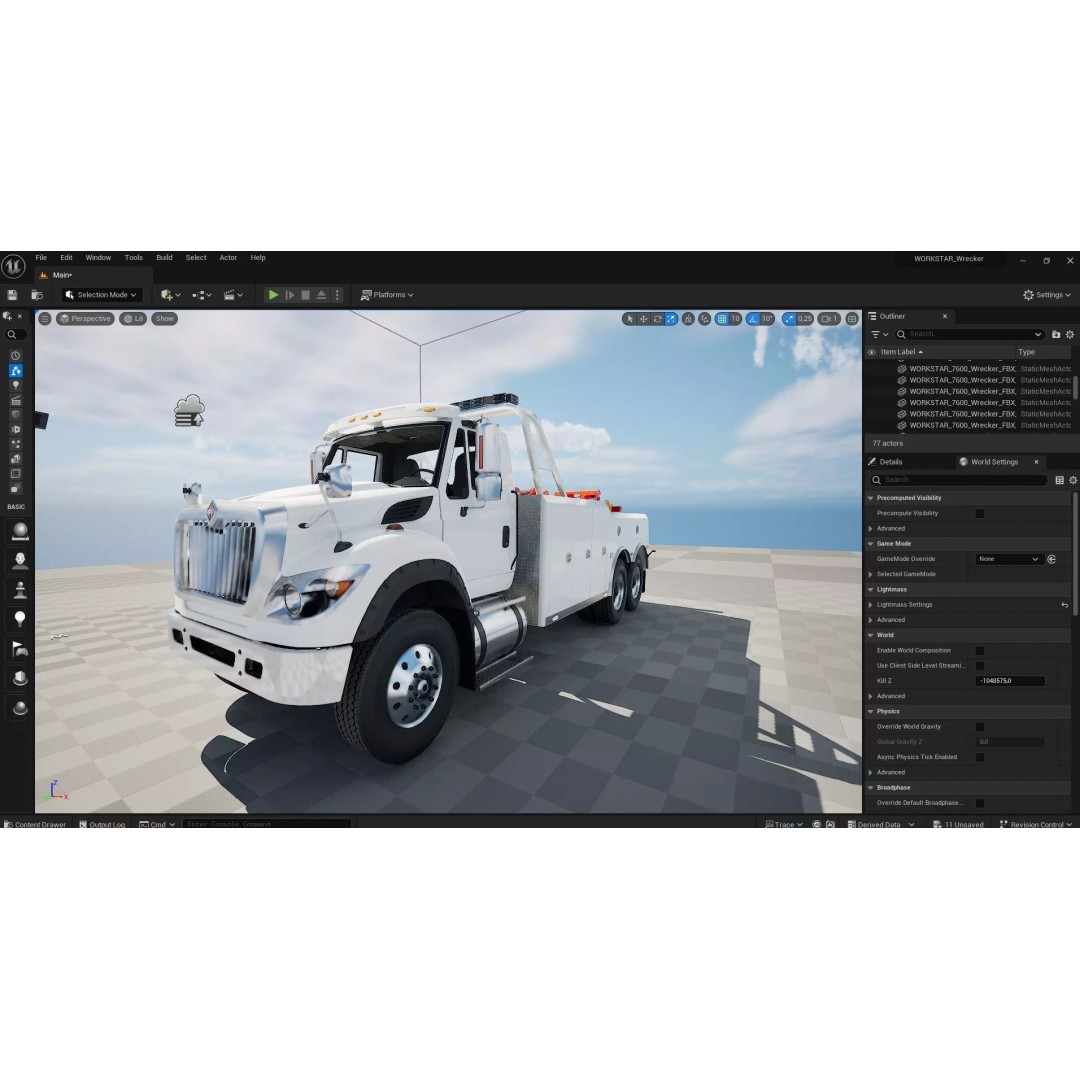Check Override World Gravity
This screenshot has width=1080, height=1080.
click(979, 727)
